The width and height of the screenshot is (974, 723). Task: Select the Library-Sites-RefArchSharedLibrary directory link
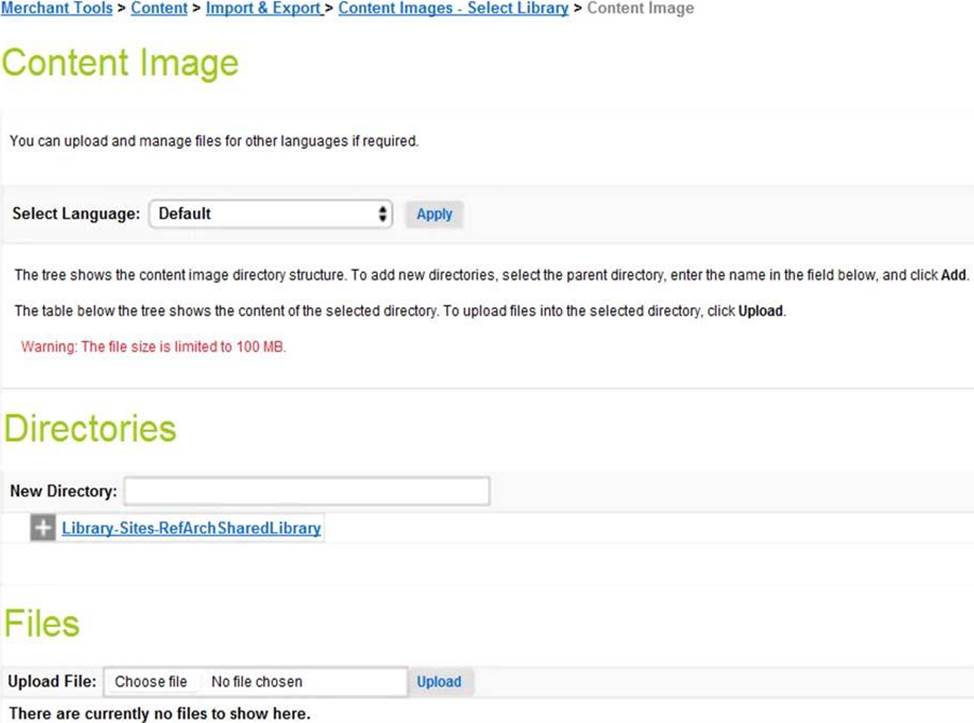[x=191, y=528]
